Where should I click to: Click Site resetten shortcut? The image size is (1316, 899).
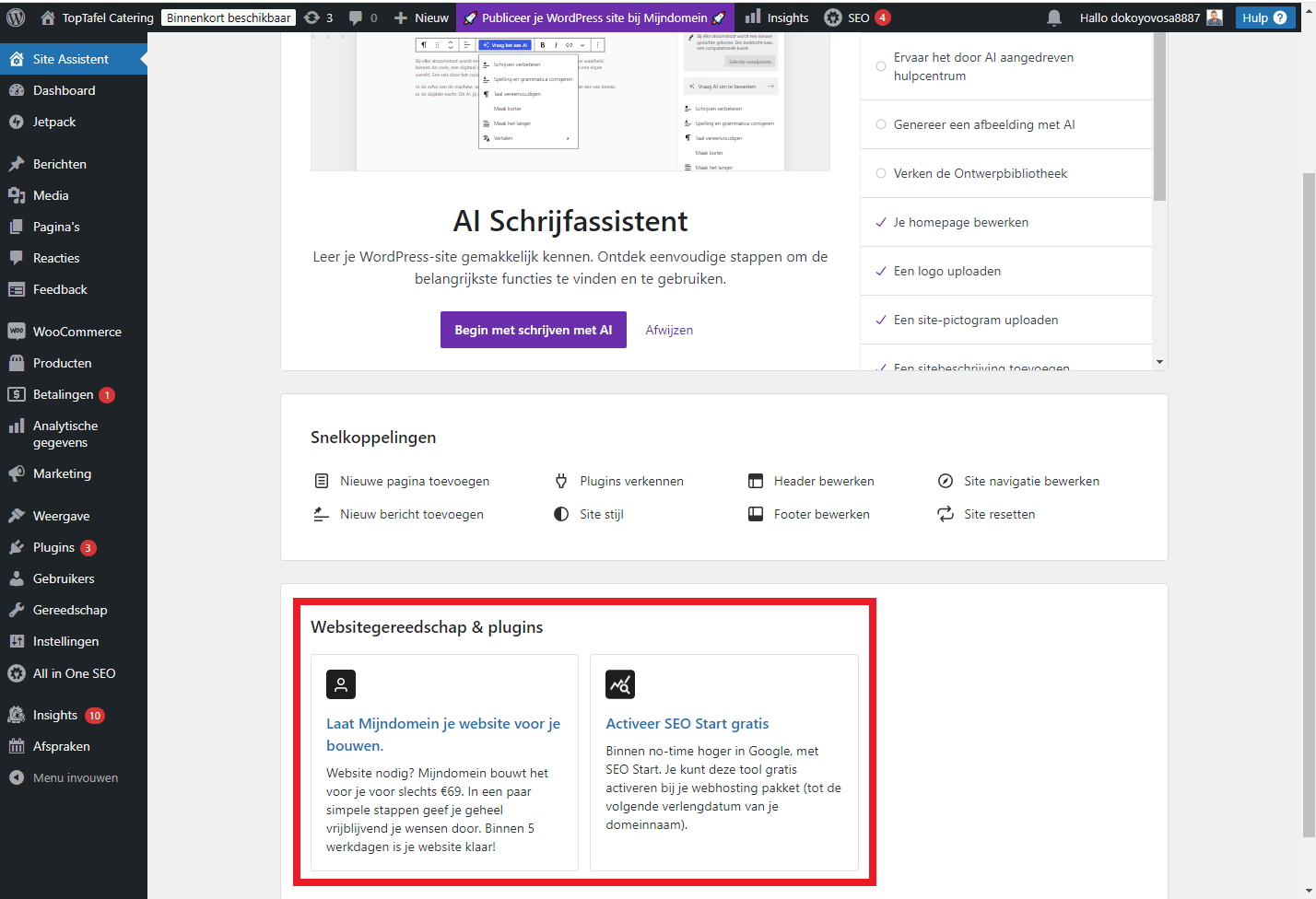pyautogui.click(x=986, y=514)
